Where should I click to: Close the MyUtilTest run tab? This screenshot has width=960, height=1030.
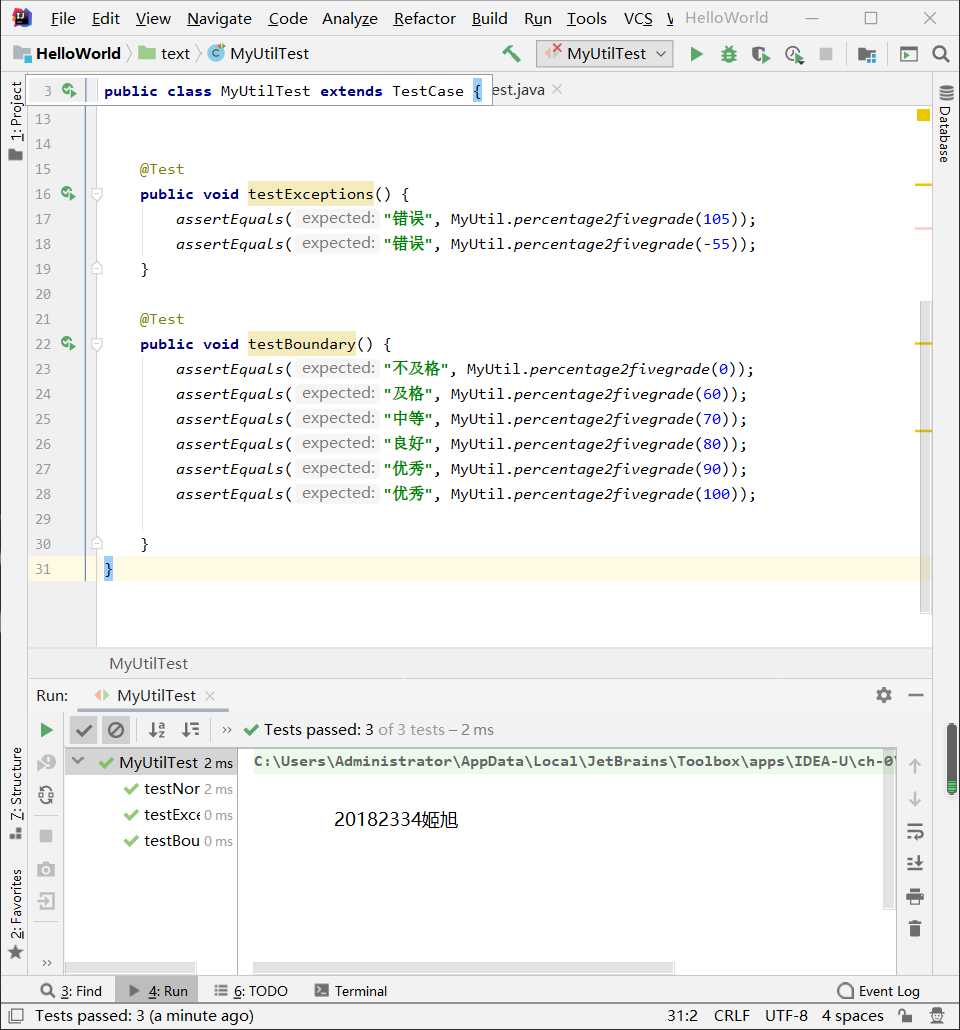pos(210,696)
